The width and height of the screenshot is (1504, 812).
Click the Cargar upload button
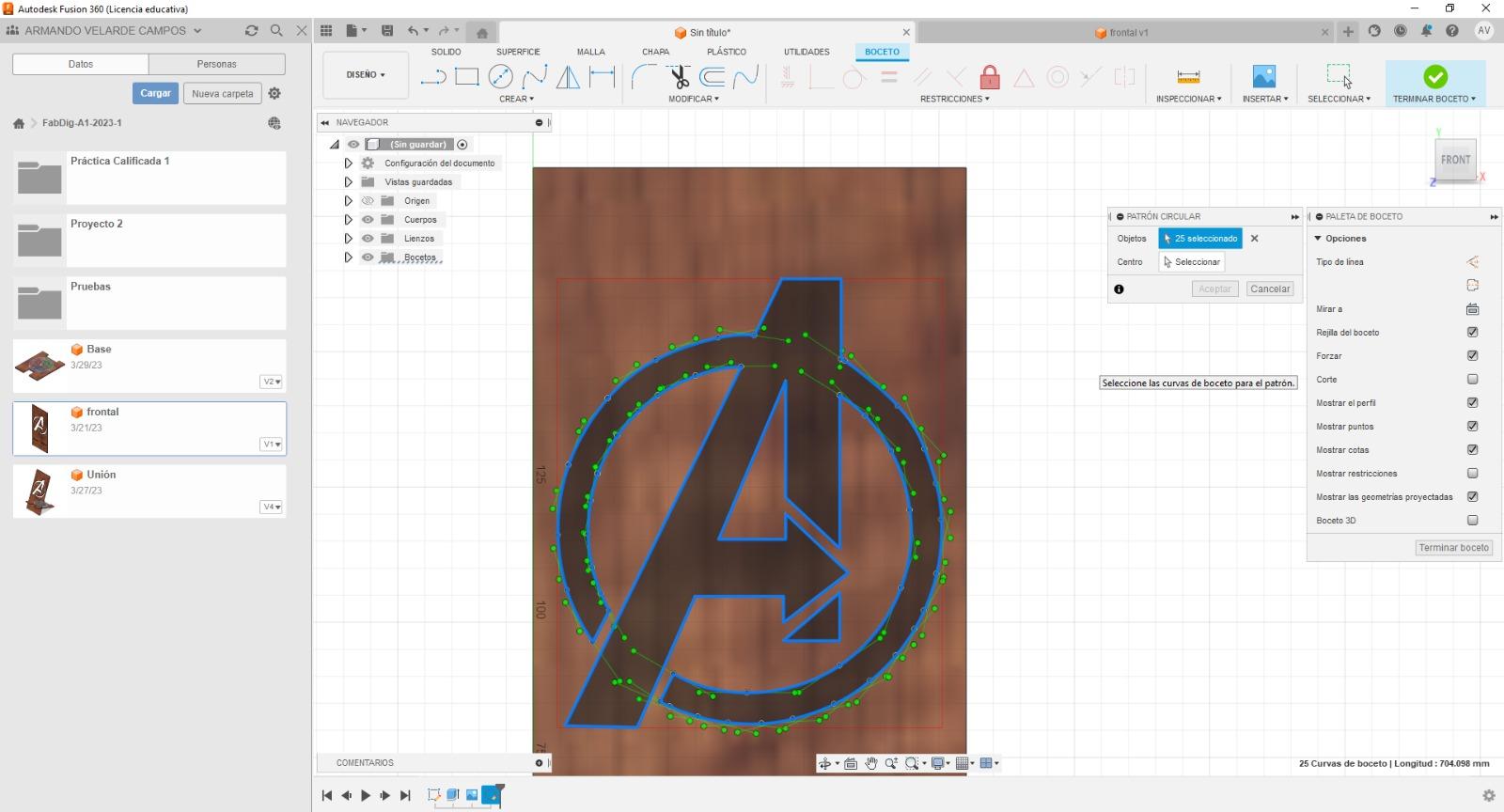tap(155, 93)
